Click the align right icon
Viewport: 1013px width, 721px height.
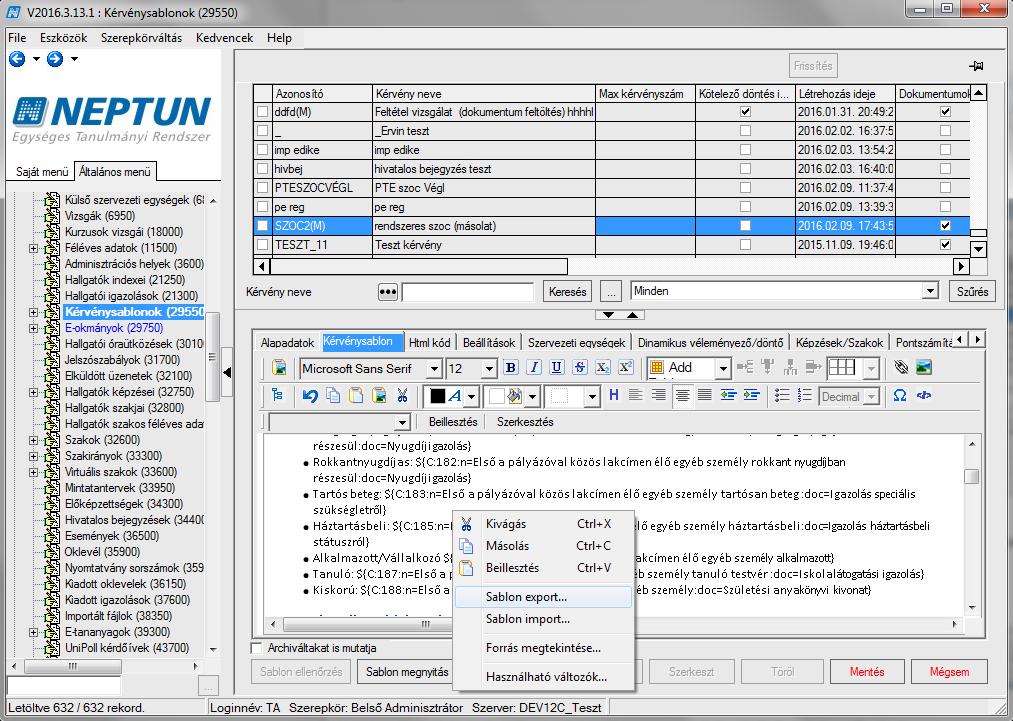pyautogui.click(x=658, y=395)
